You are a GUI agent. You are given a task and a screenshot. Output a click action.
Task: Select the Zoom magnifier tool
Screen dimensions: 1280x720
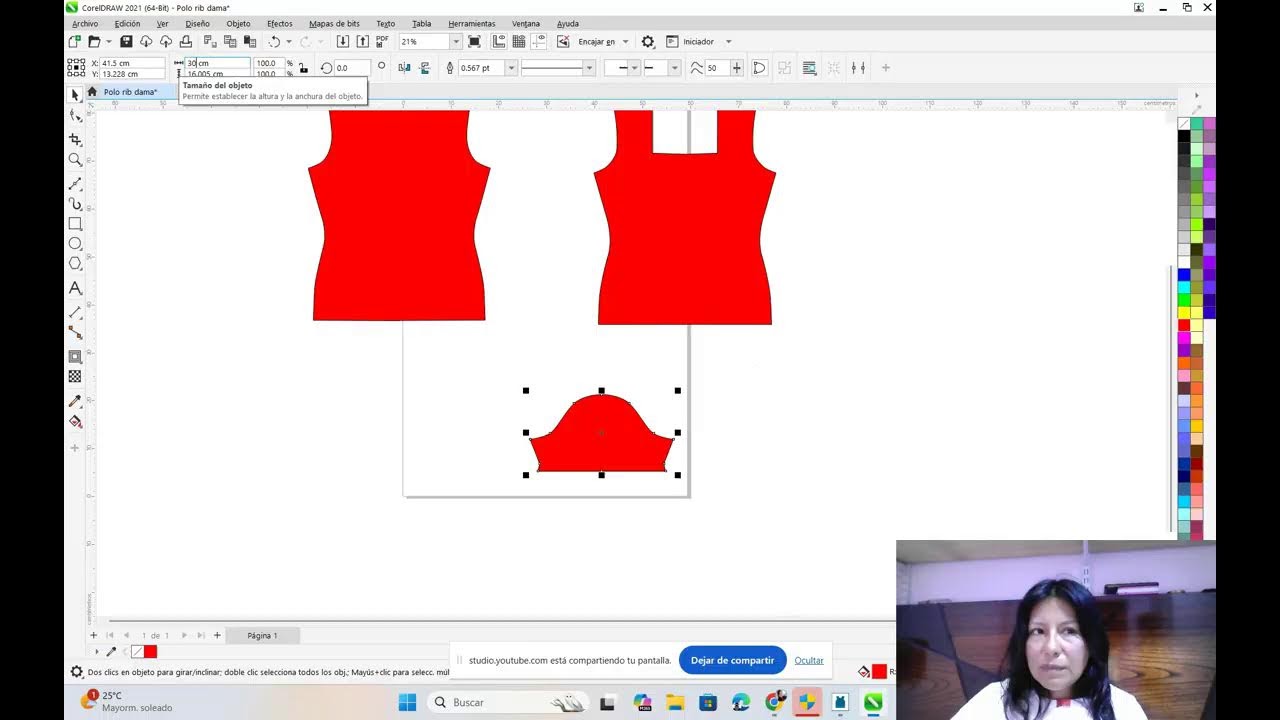(x=75, y=160)
